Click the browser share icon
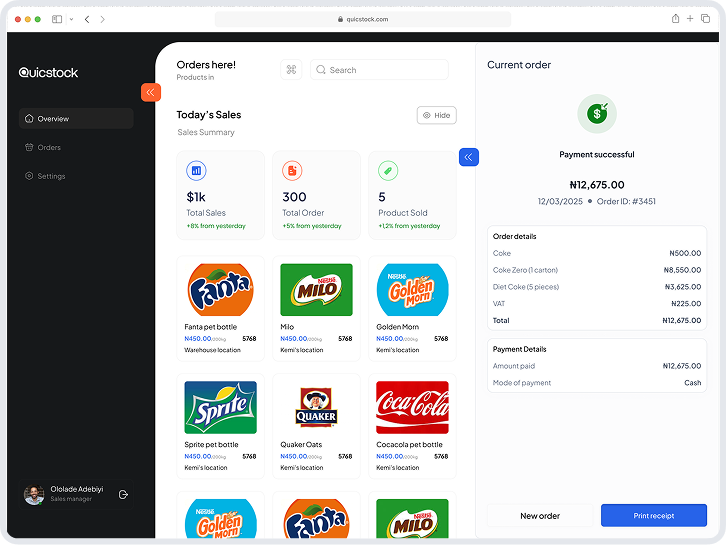Image resolution: width=726 pixels, height=545 pixels. tap(676, 19)
